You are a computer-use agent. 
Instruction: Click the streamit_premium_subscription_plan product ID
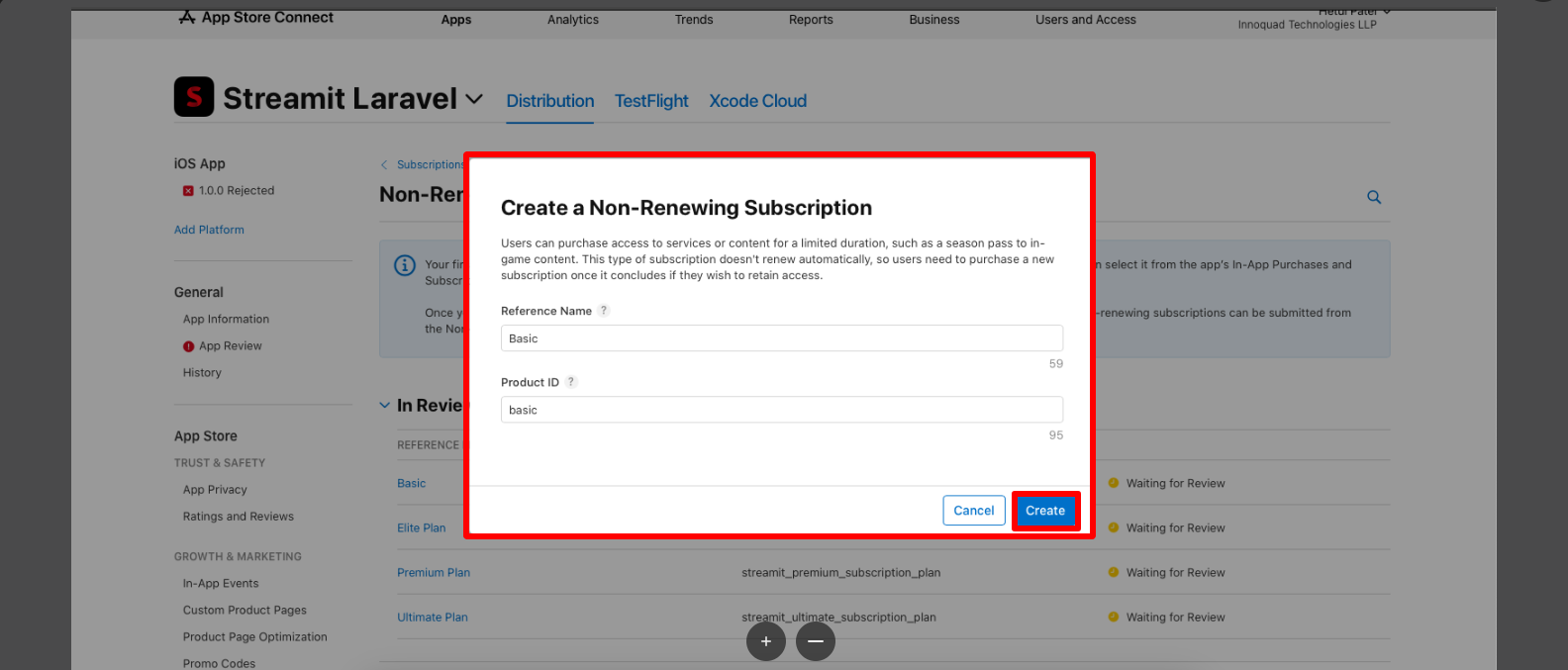pos(841,573)
